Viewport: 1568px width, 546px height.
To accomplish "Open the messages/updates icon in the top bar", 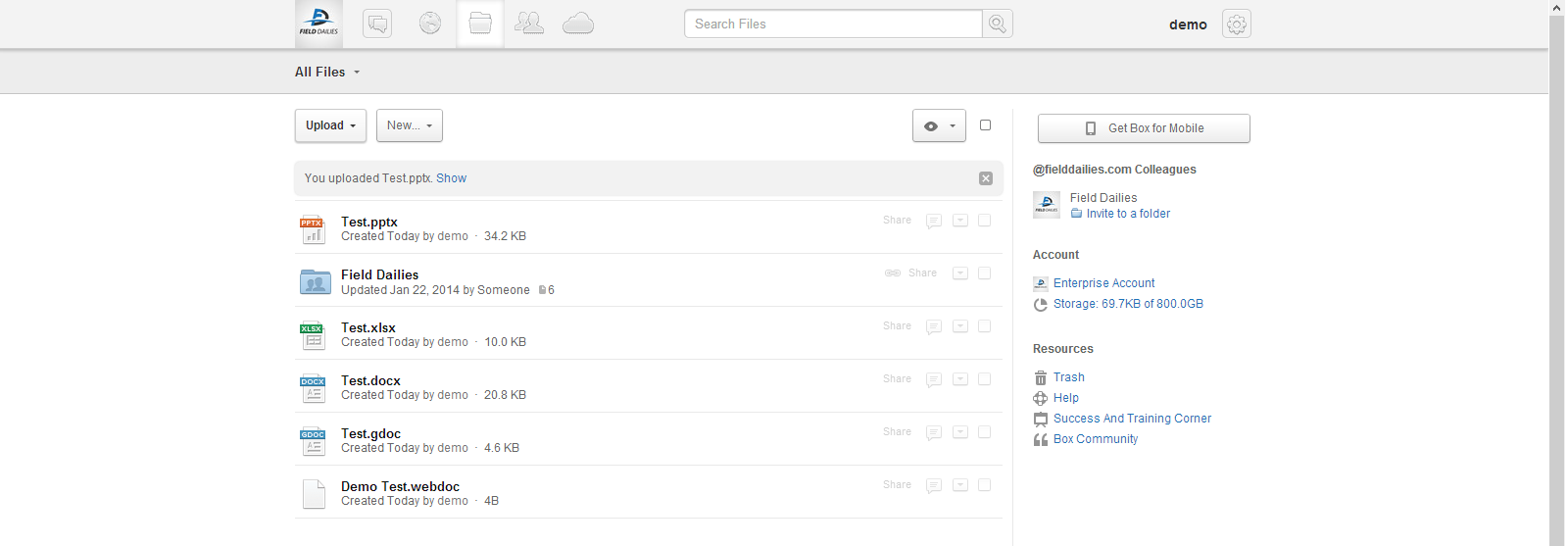I will click(377, 24).
